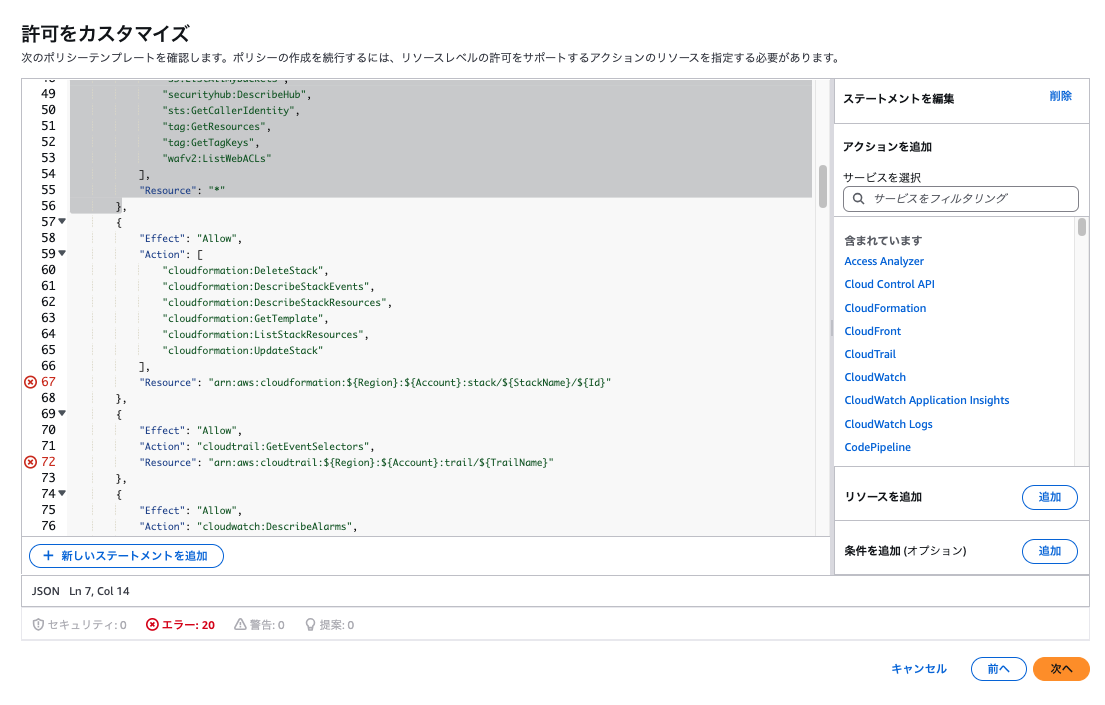The height and width of the screenshot is (705, 1105).
Task: Open CloudWatch Application Insights service
Action: [926, 400]
